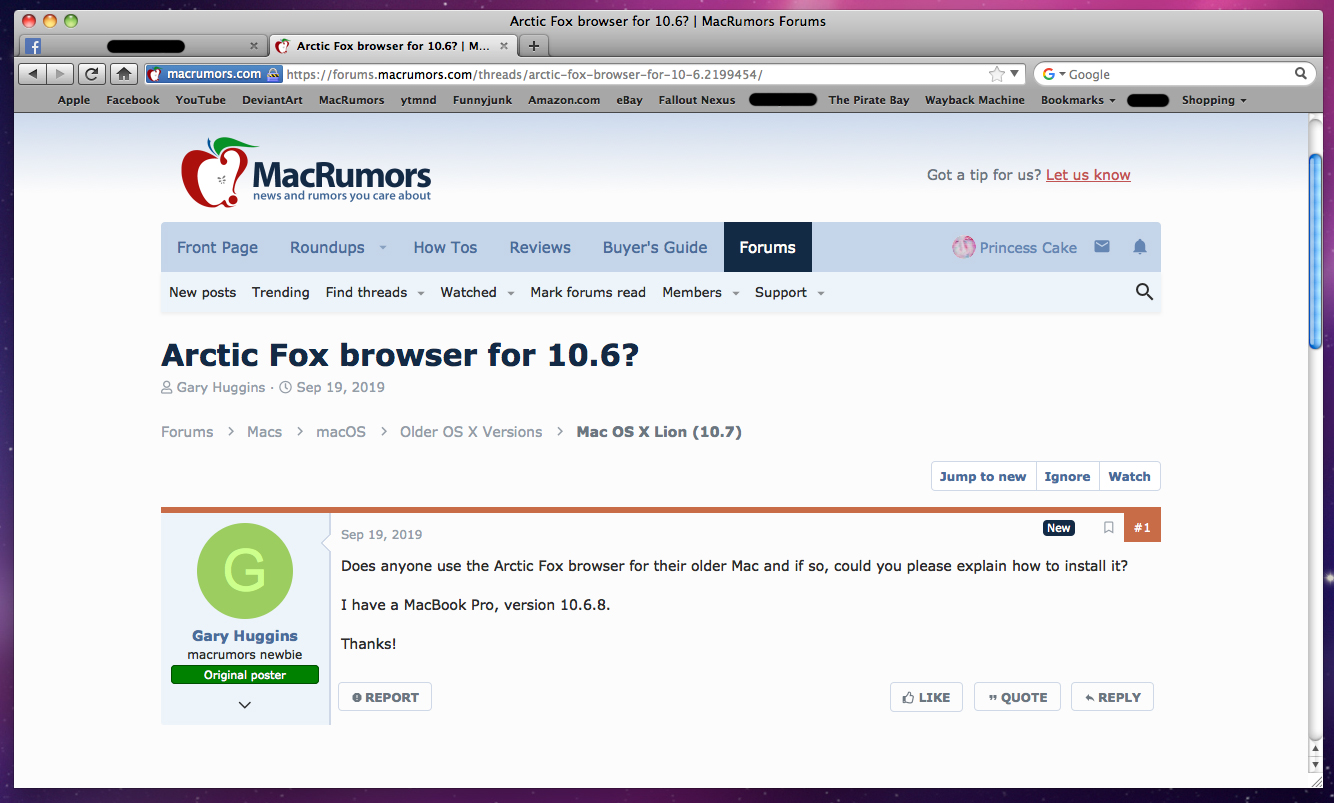Image resolution: width=1334 pixels, height=803 pixels.
Task: Bookmark post #1 with bookmark icon
Action: pyautogui.click(x=1108, y=528)
